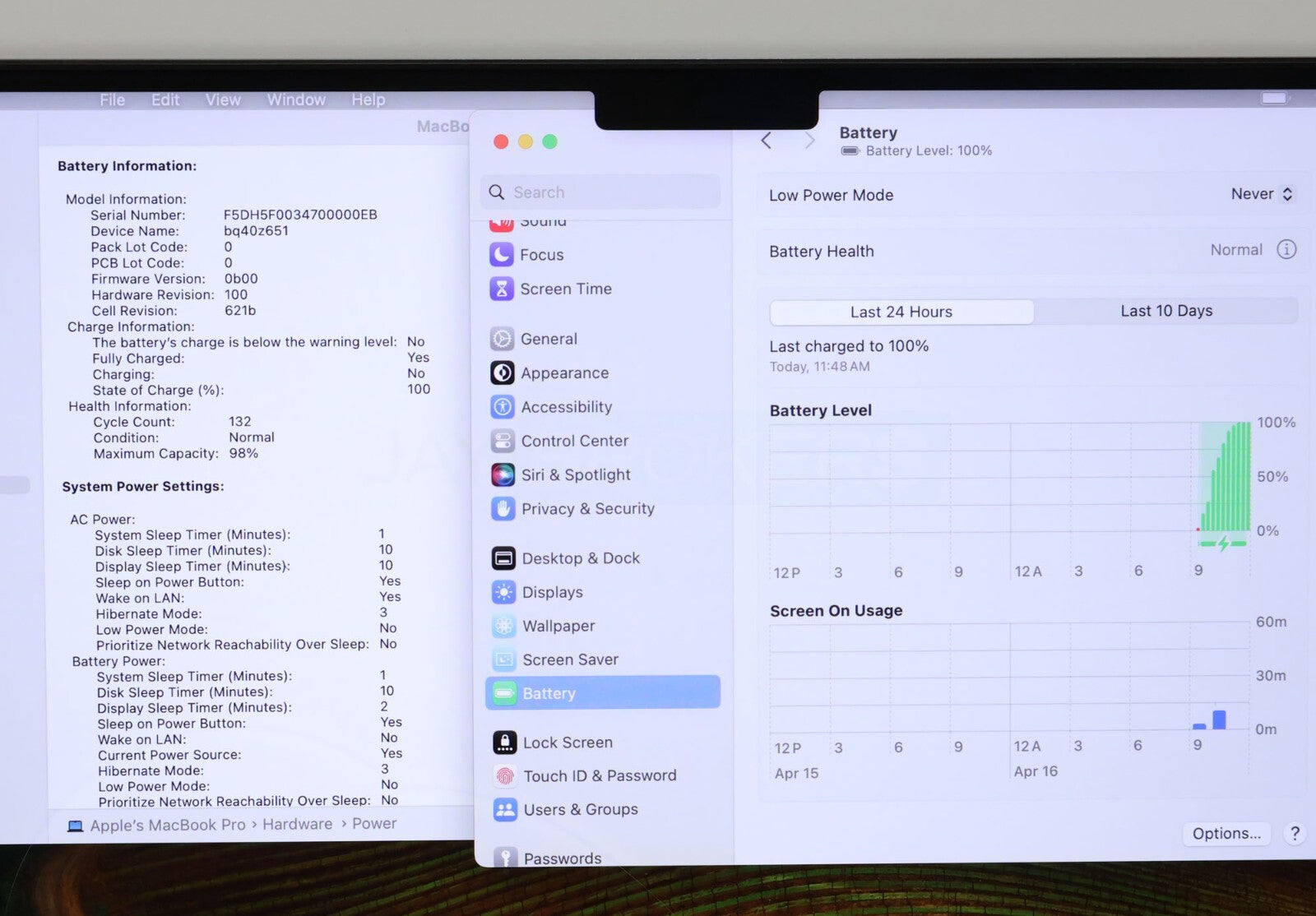Open Touch ID fingerprint icon
The width and height of the screenshot is (1316, 916).
505,775
